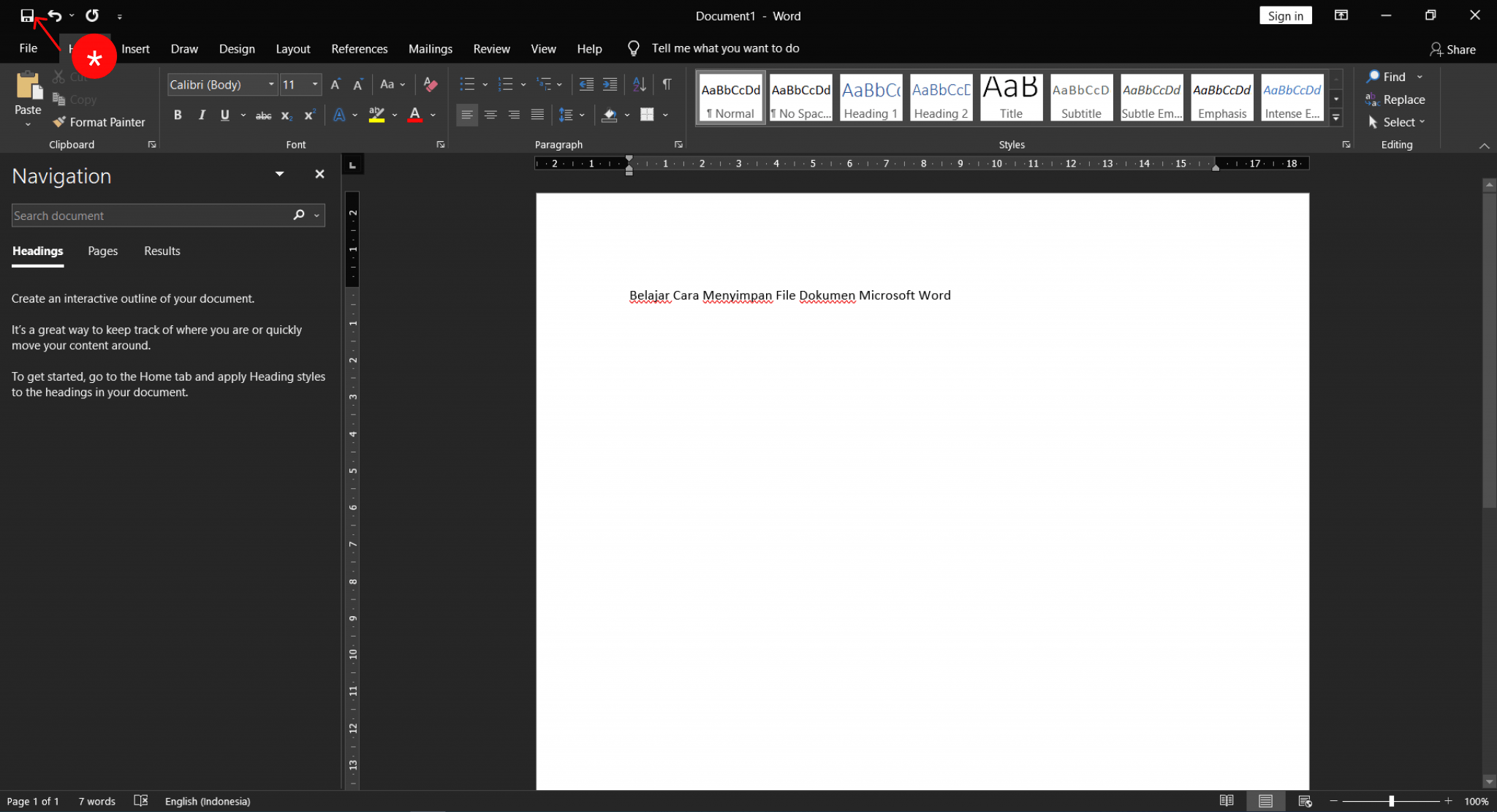Click the tab selector L icon beside the ruler
The width and height of the screenshot is (1497, 812).
352,165
